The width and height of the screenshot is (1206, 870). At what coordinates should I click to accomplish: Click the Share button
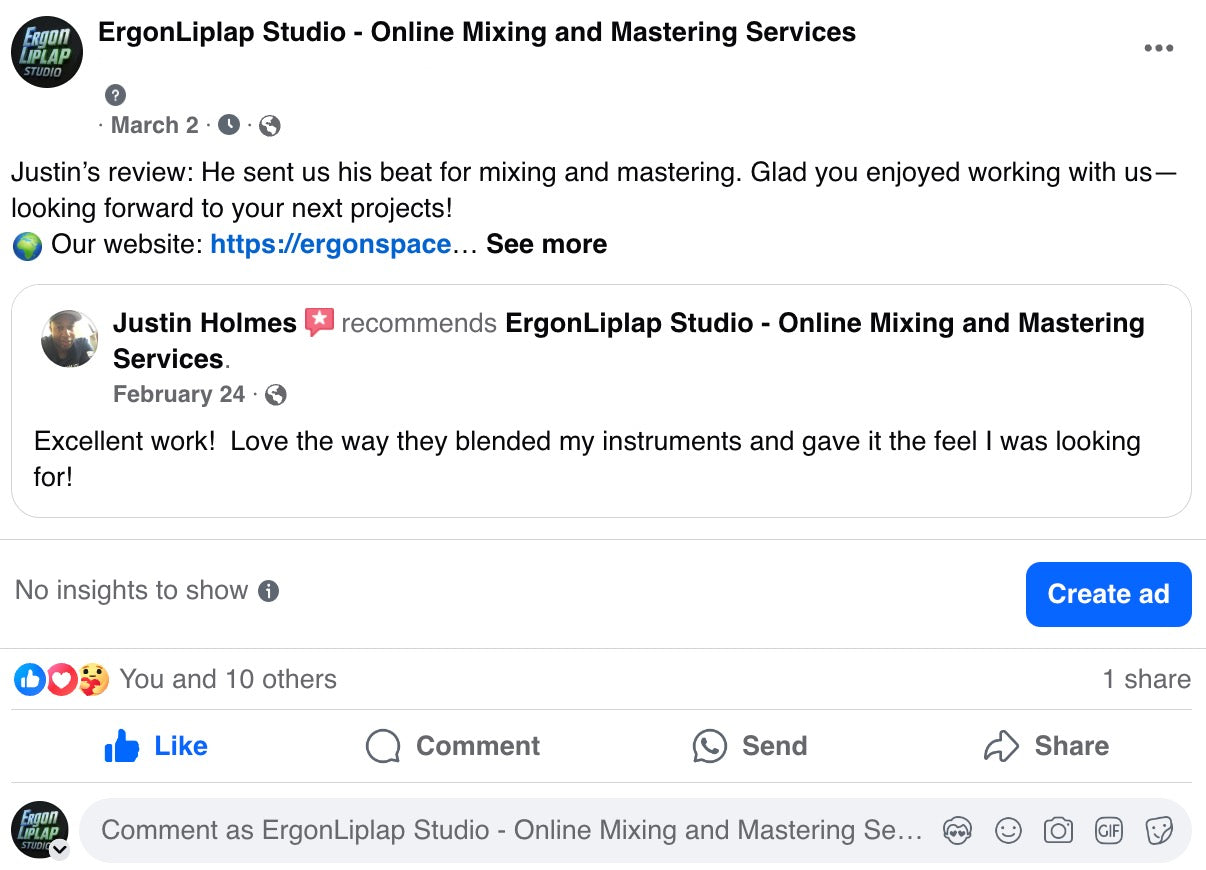coord(1047,746)
